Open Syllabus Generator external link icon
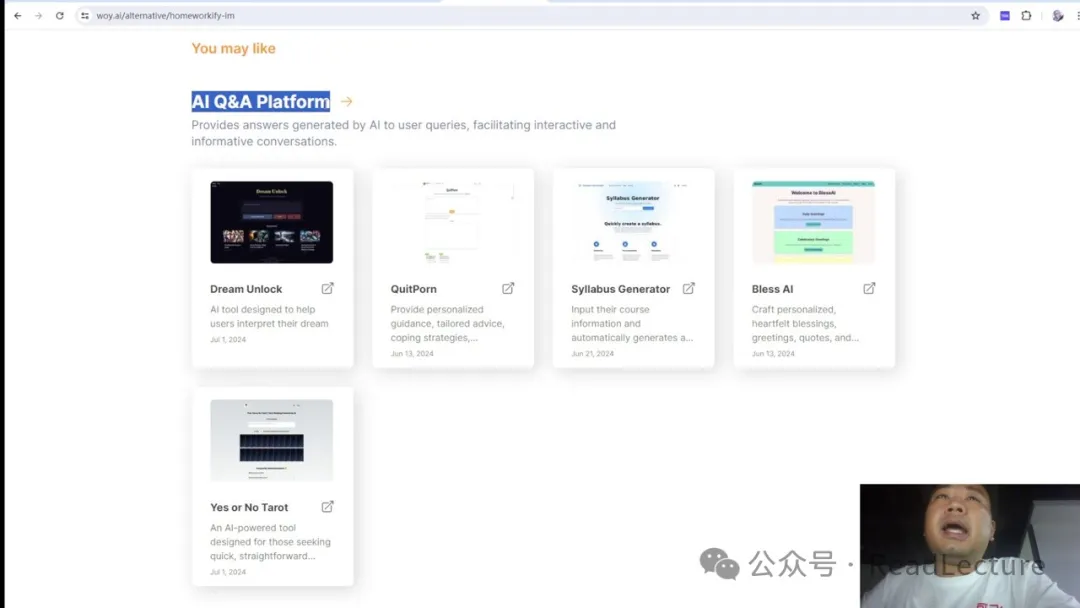1080x608 pixels. [688, 288]
